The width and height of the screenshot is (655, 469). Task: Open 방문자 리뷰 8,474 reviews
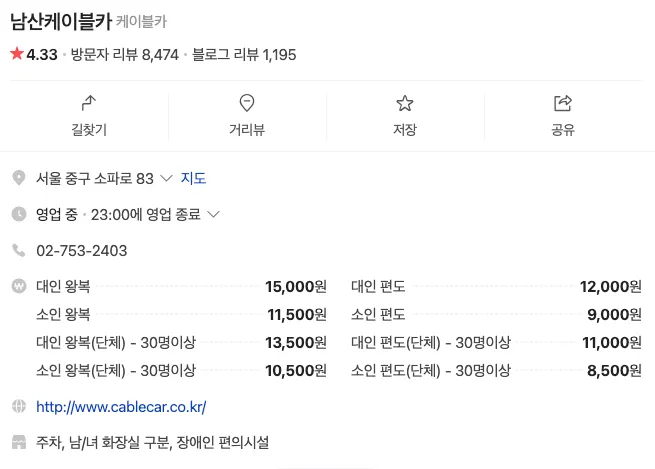125,55
